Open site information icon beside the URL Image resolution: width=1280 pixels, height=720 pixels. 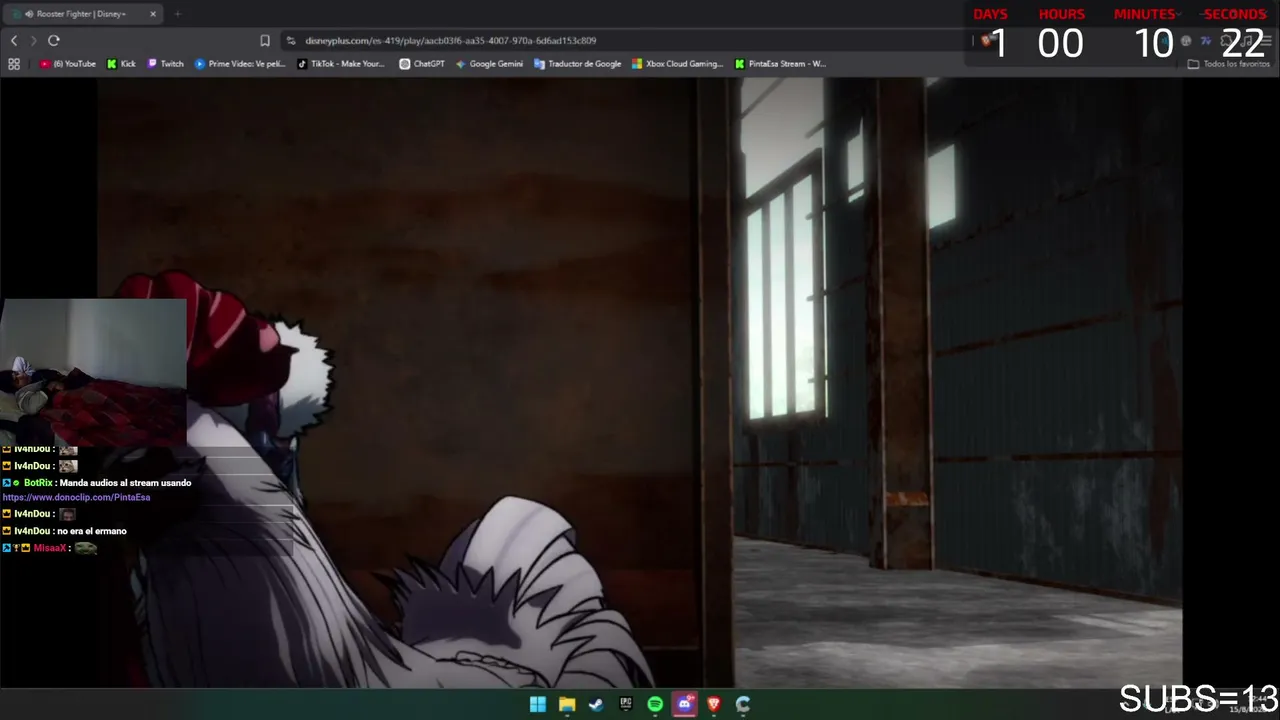click(x=291, y=41)
